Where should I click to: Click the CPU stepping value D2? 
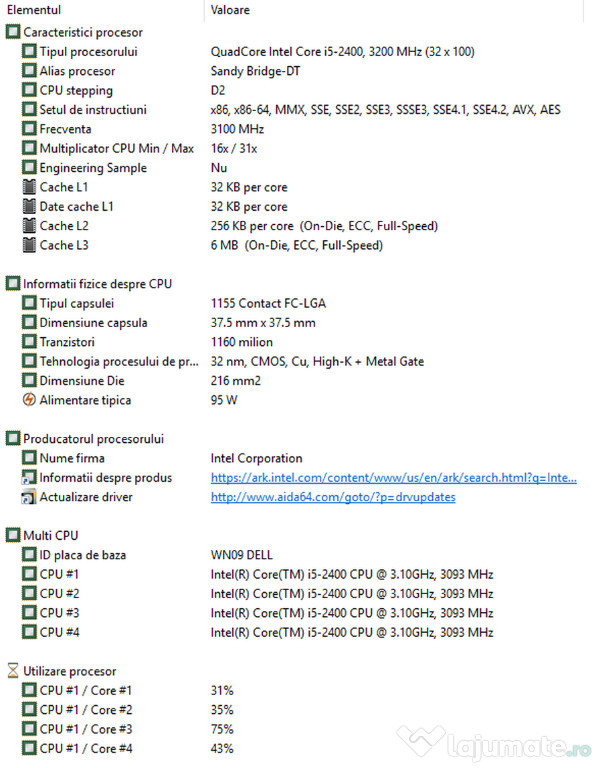tap(218, 90)
